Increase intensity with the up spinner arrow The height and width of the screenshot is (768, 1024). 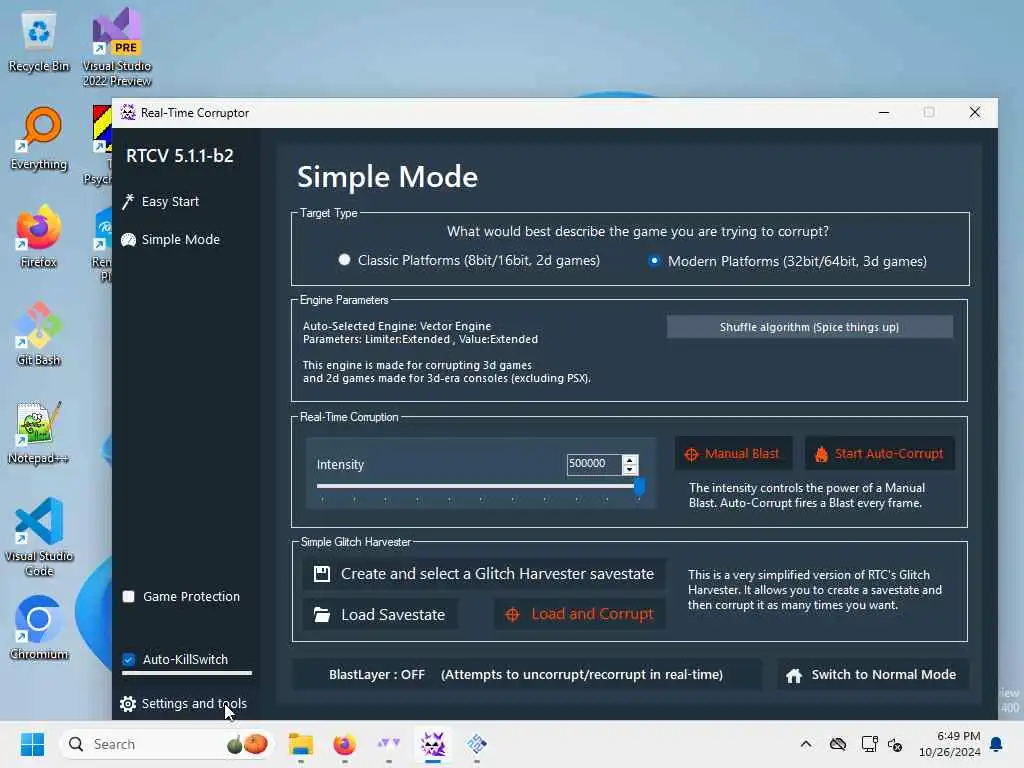tap(630, 459)
